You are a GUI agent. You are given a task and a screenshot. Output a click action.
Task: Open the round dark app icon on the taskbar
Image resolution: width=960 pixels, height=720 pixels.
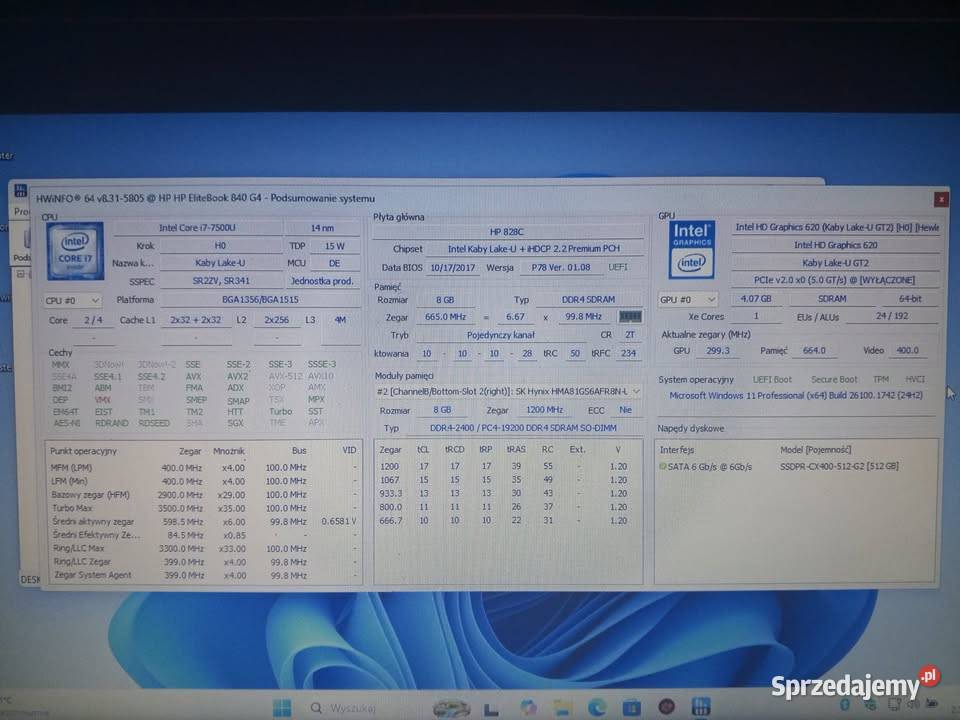tap(666, 707)
